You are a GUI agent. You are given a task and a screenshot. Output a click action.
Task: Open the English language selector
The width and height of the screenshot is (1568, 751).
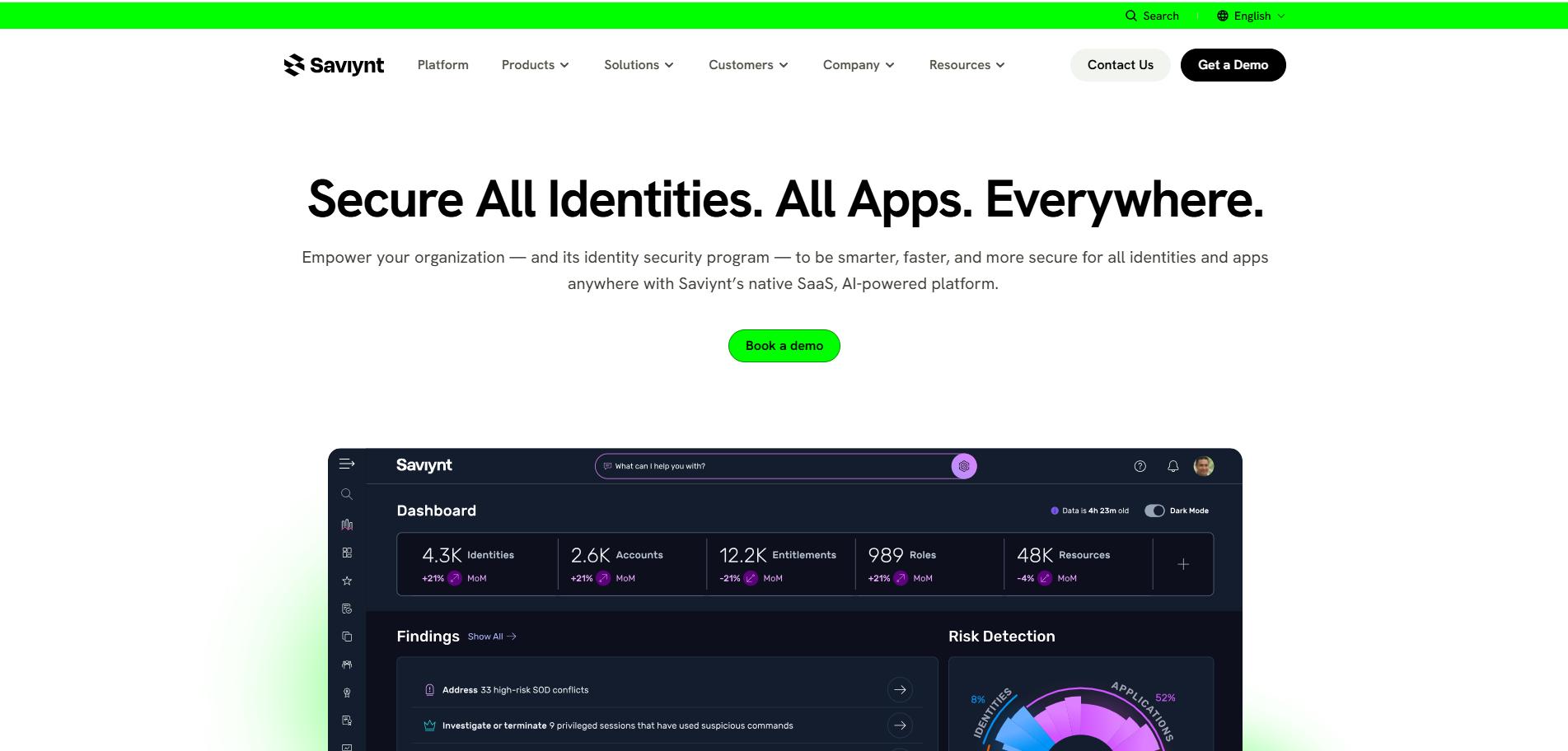[x=1249, y=15]
